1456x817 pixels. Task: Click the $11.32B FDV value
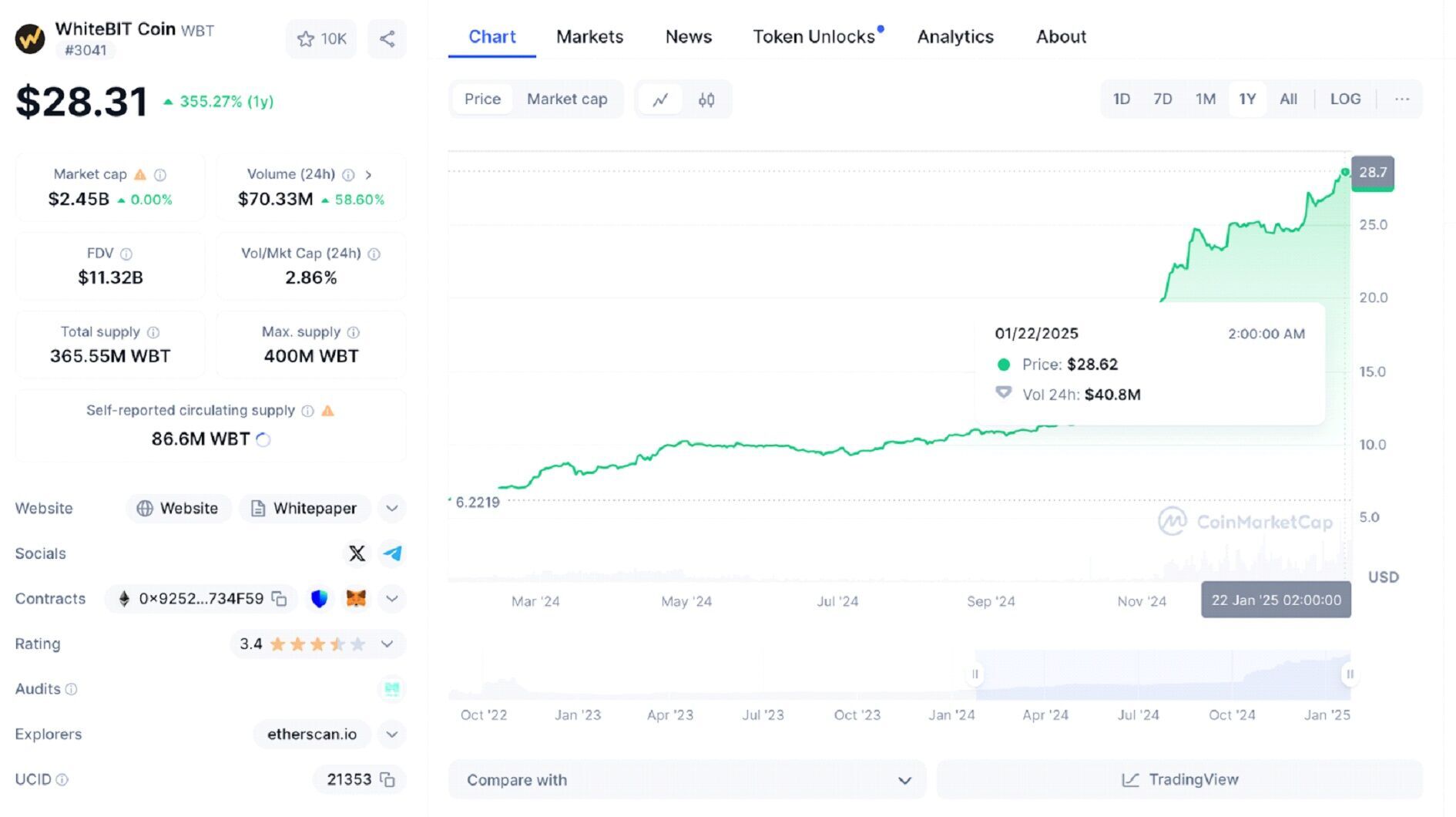coord(110,277)
